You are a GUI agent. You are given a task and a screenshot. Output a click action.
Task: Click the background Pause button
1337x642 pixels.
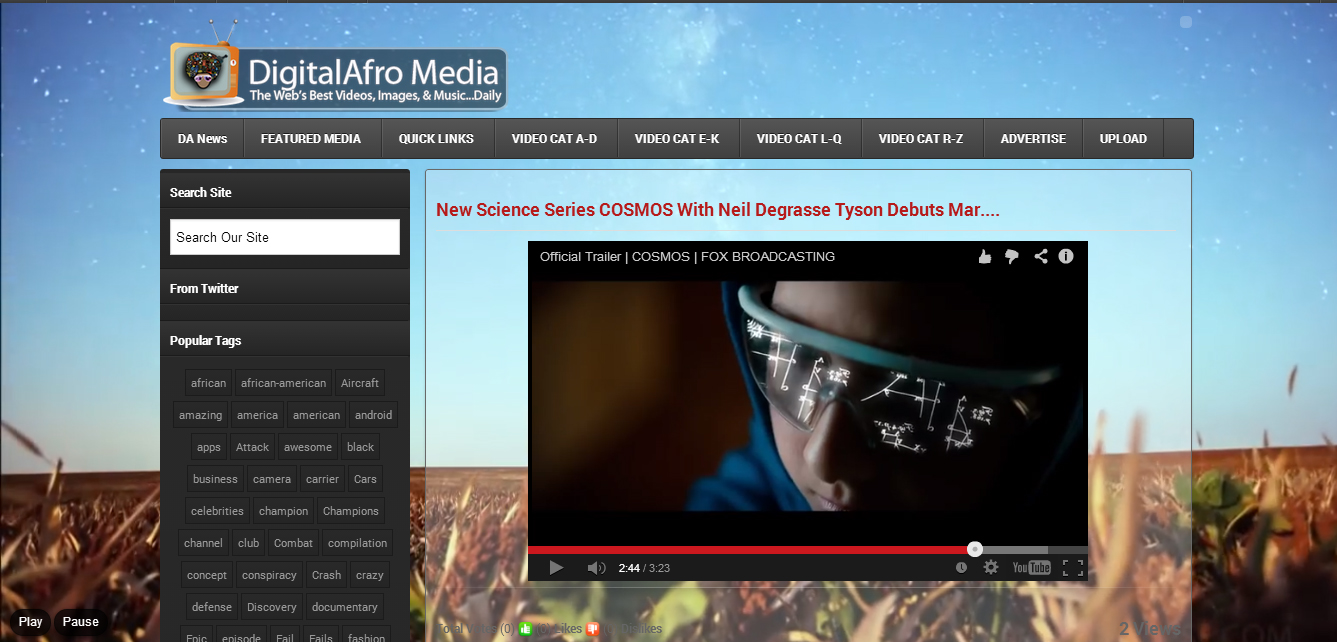[x=81, y=621]
